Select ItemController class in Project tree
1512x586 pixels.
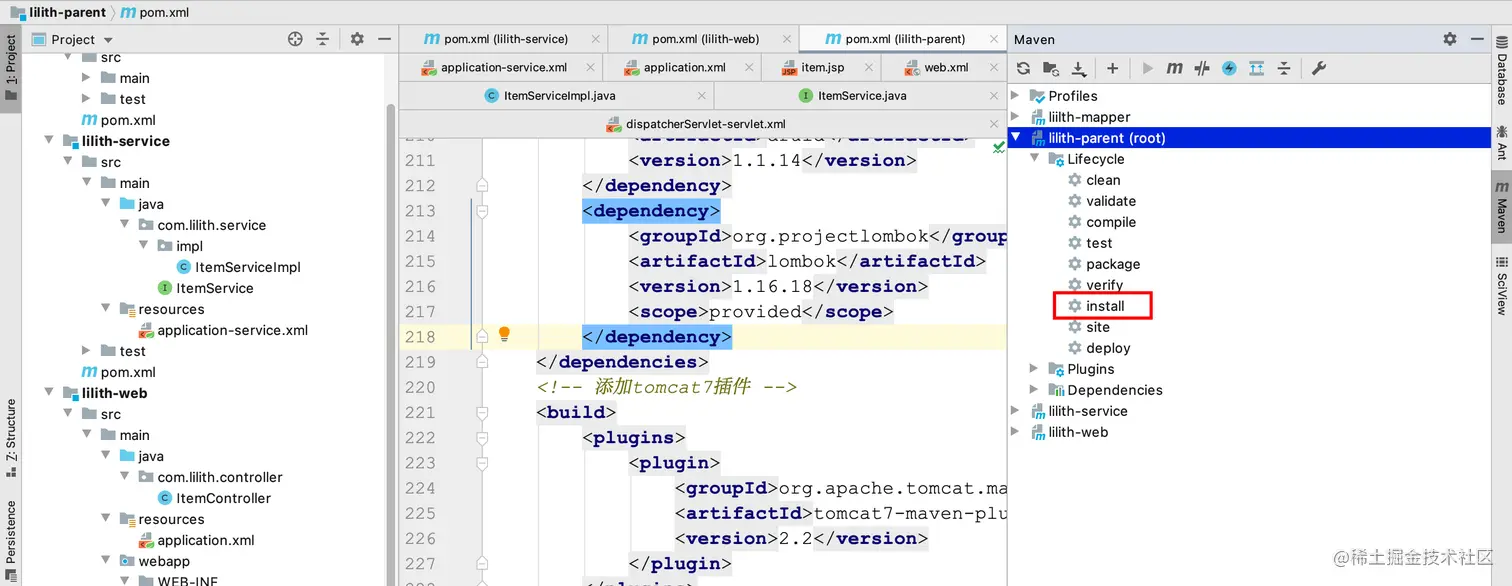(x=214, y=498)
